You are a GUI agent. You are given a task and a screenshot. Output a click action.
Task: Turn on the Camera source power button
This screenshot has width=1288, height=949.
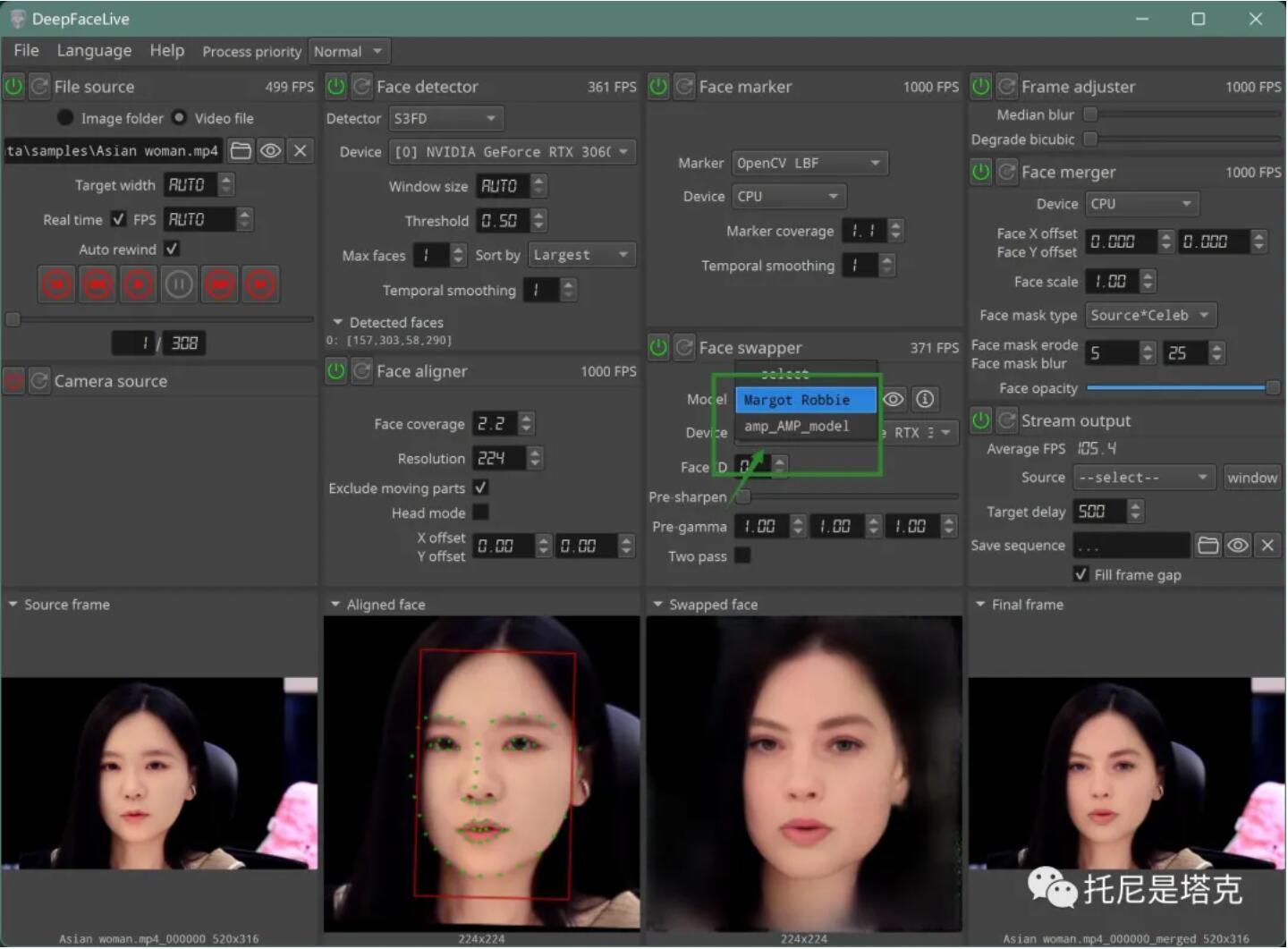pos(14,382)
